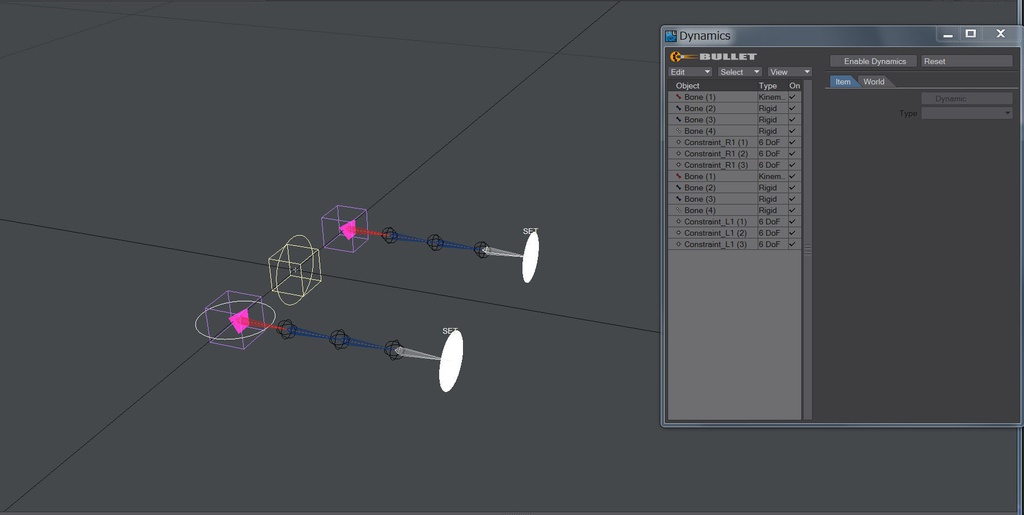The width and height of the screenshot is (1024, 515).
Task: Click the Bullet logo in Dynamics panel
Action: (714, 57)
